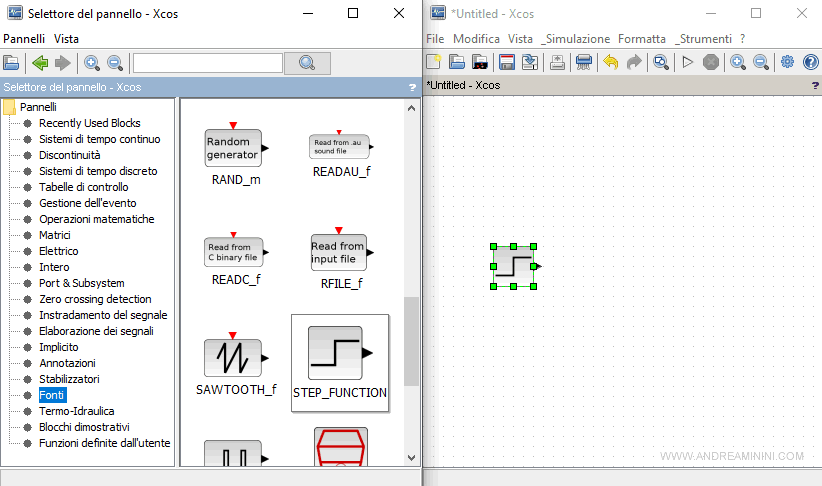The height and width of the screenshot is (486, 822).
Task: Select Zero crossing detection palette
Action: 95,299
